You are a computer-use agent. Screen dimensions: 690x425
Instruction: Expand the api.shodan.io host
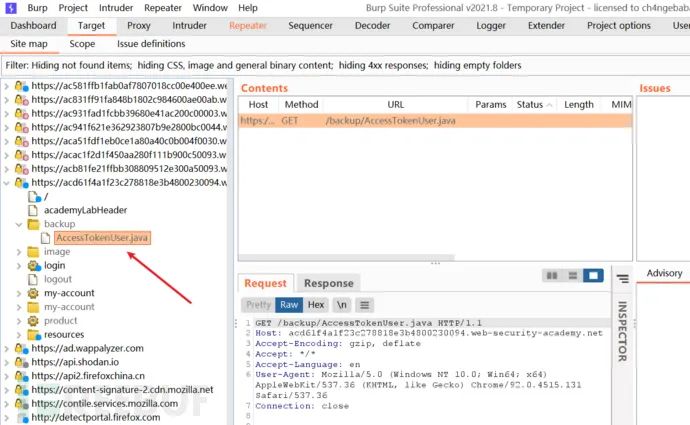tap(7, 363)
